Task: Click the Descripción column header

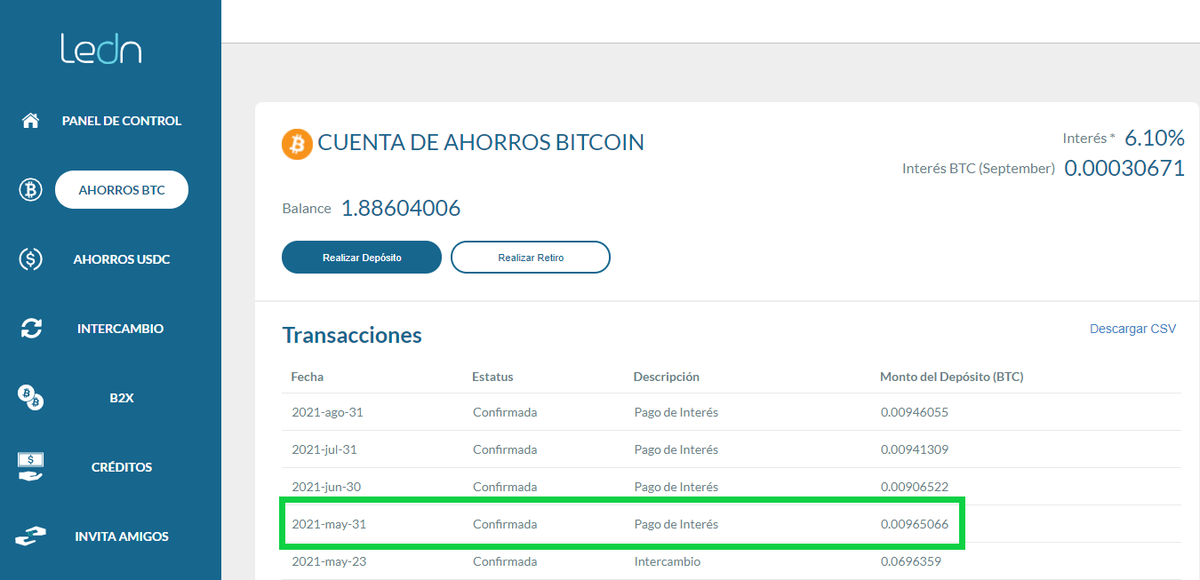Action: [x=666, y=377]
